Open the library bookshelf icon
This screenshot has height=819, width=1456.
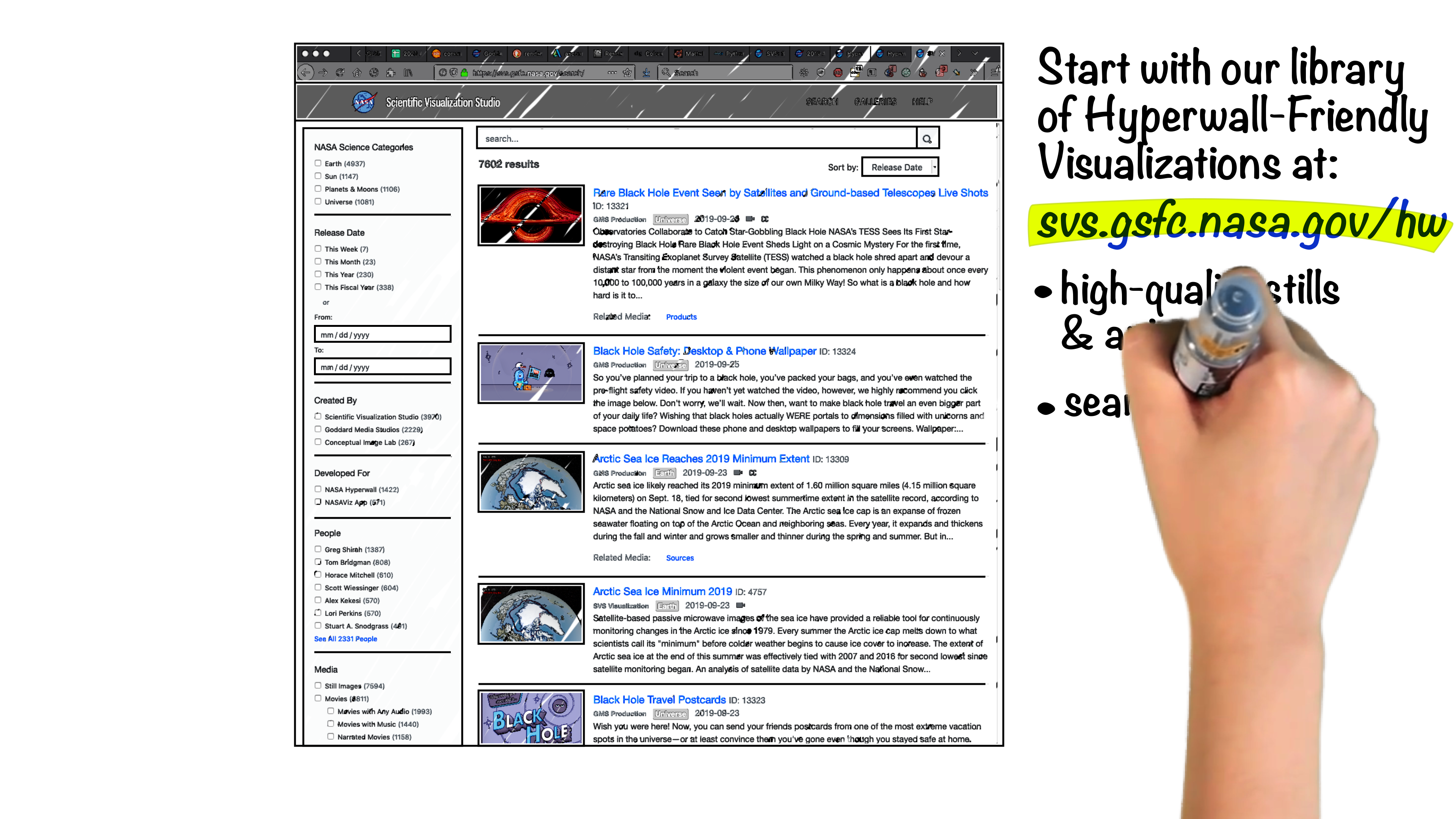408,72
